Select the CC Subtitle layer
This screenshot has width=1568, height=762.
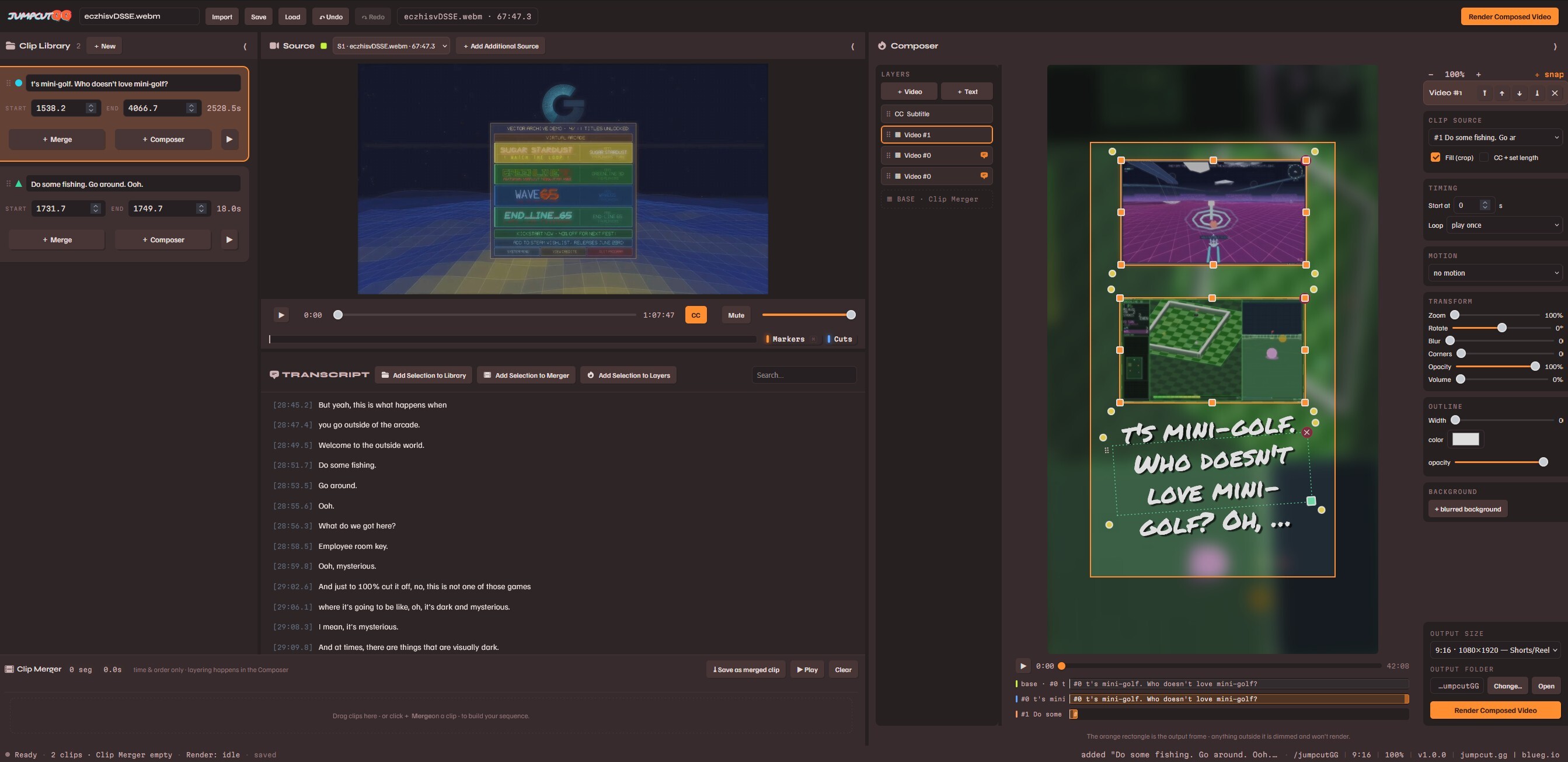click(937, 114)
